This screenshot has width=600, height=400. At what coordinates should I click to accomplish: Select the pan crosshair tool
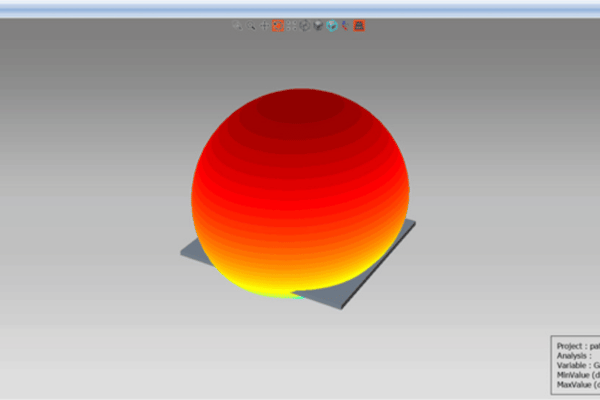click(x=264, y=26)
